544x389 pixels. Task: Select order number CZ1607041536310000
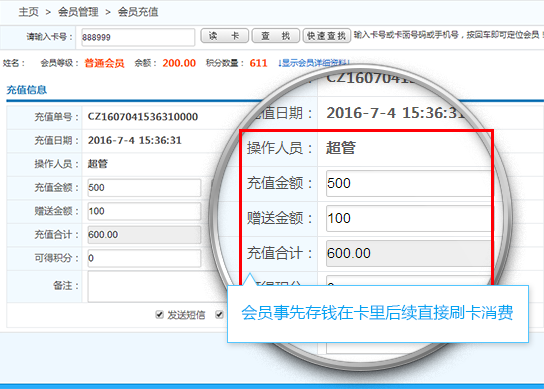143,117
